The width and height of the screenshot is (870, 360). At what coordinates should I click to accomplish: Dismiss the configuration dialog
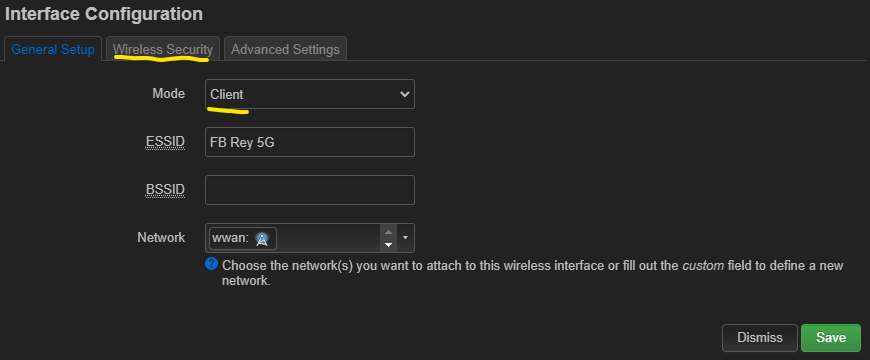[x=760, y=338]
